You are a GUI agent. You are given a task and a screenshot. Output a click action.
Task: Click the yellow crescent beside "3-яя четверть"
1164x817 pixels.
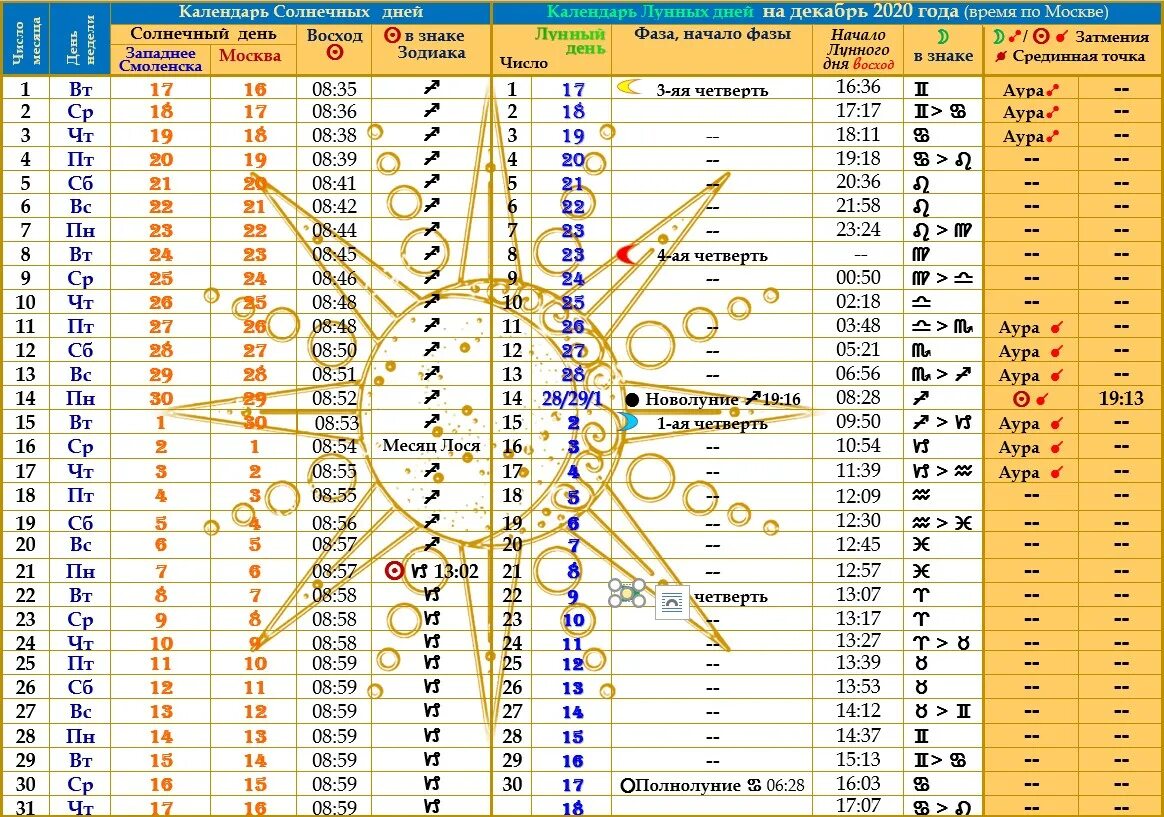(629, 88)
